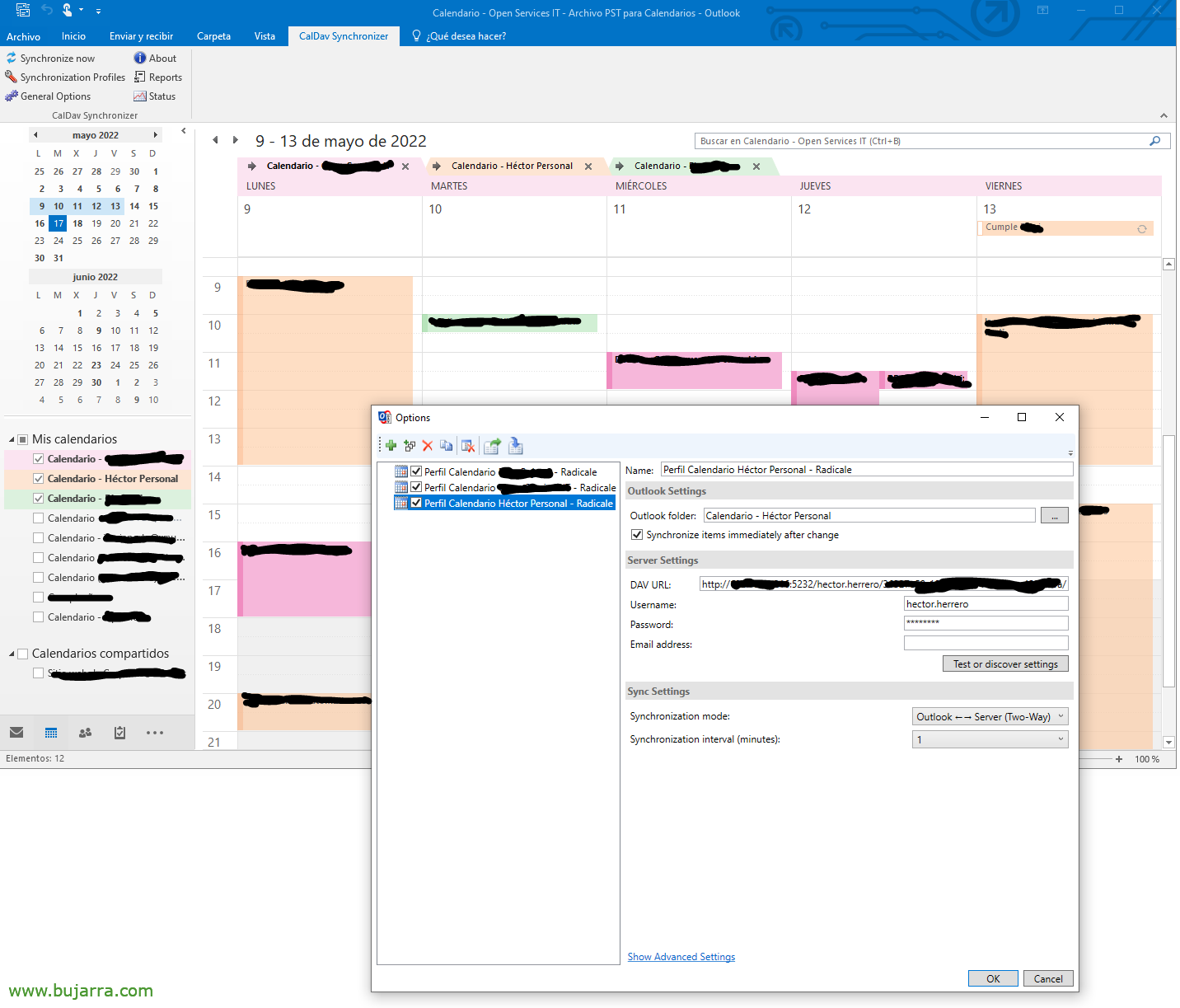
Task: Click Test or discover settings button
Action: tap(1005, 663)
